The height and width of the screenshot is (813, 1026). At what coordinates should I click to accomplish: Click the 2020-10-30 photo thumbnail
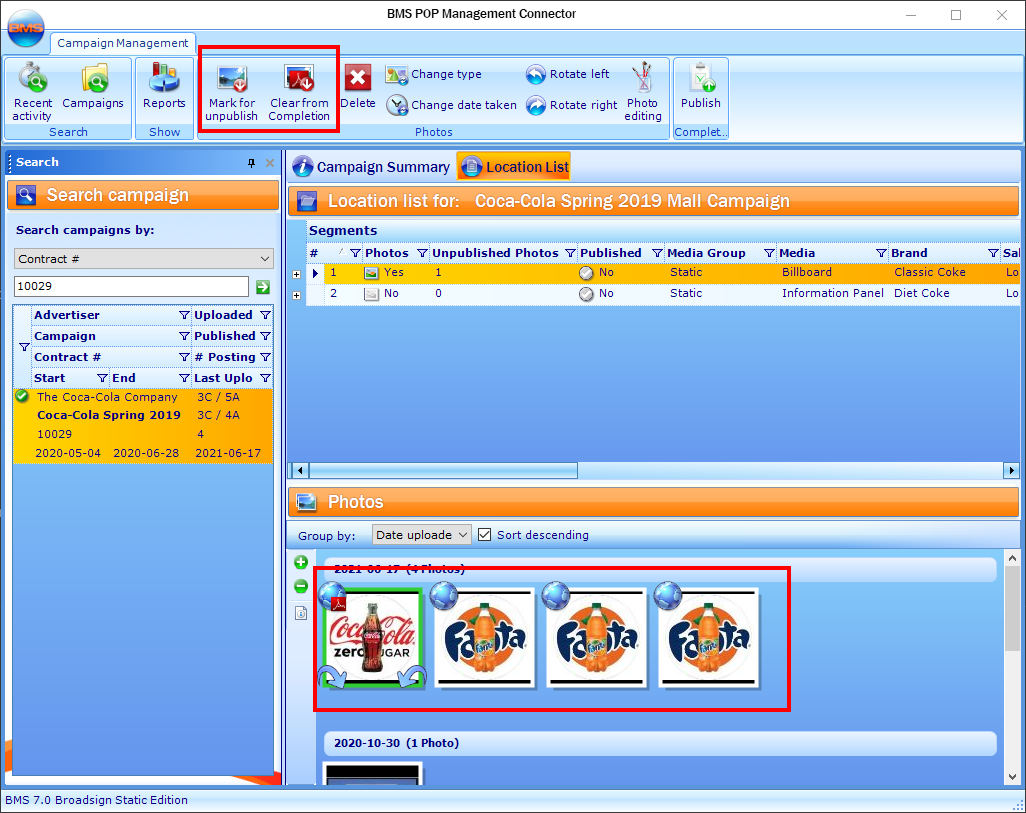[372, 773]
